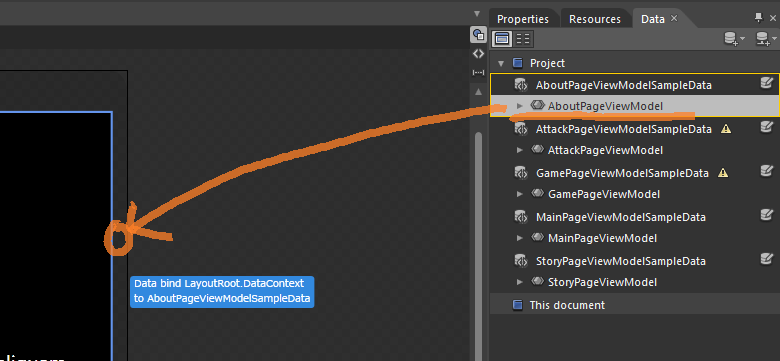Click the GamePageViewModelSampleData database icon
This screenshot has height=361, width=780.
(520, 173)
